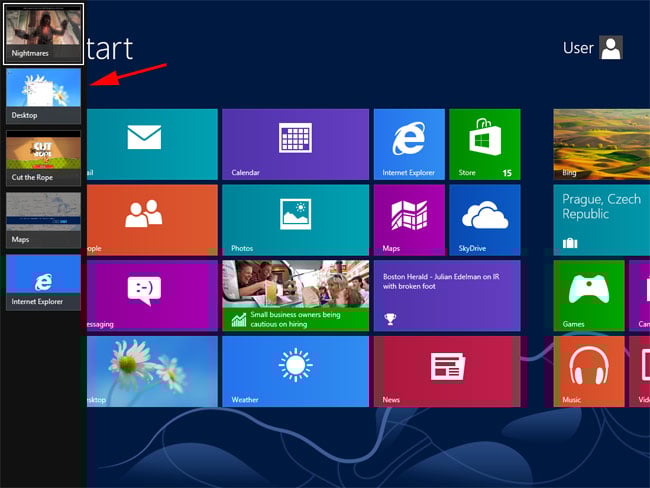
Task: Open the SkyDrive tile
Action: (x=485, y=220)
